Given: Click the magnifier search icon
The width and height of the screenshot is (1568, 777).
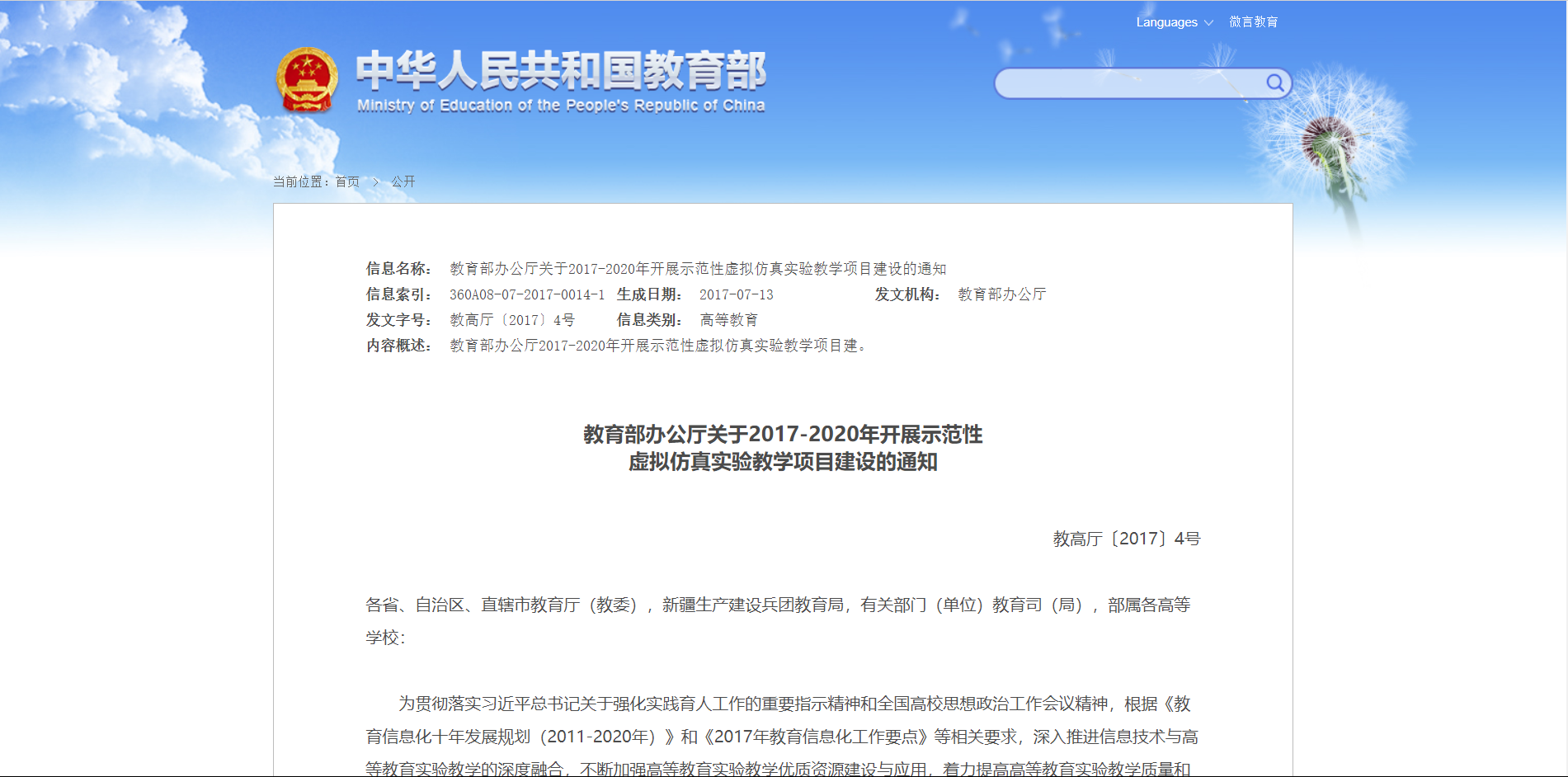Looking at the screenshot, I should coord(1274,82).
